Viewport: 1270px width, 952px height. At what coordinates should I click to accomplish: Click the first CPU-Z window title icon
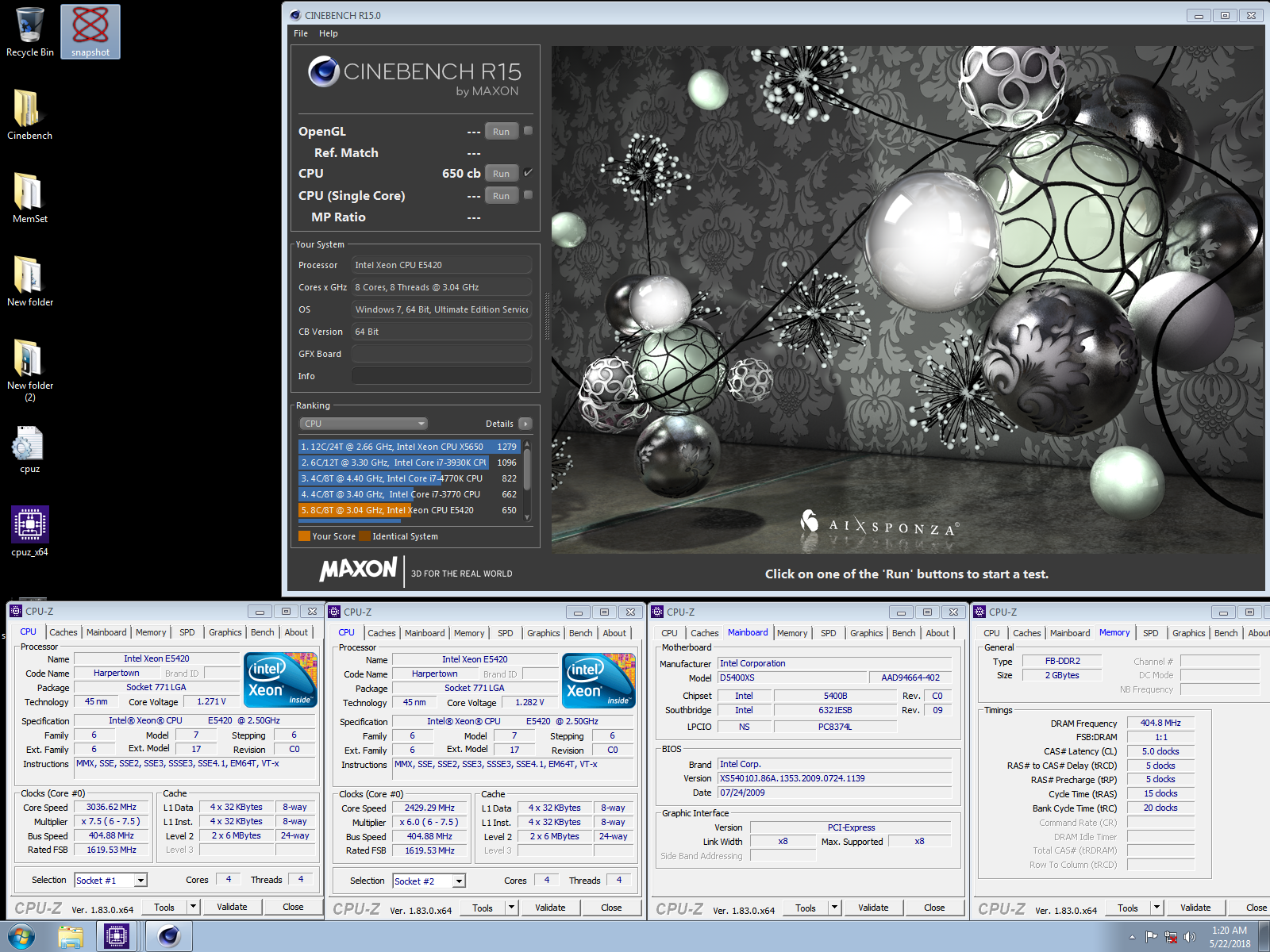point(16,611)
